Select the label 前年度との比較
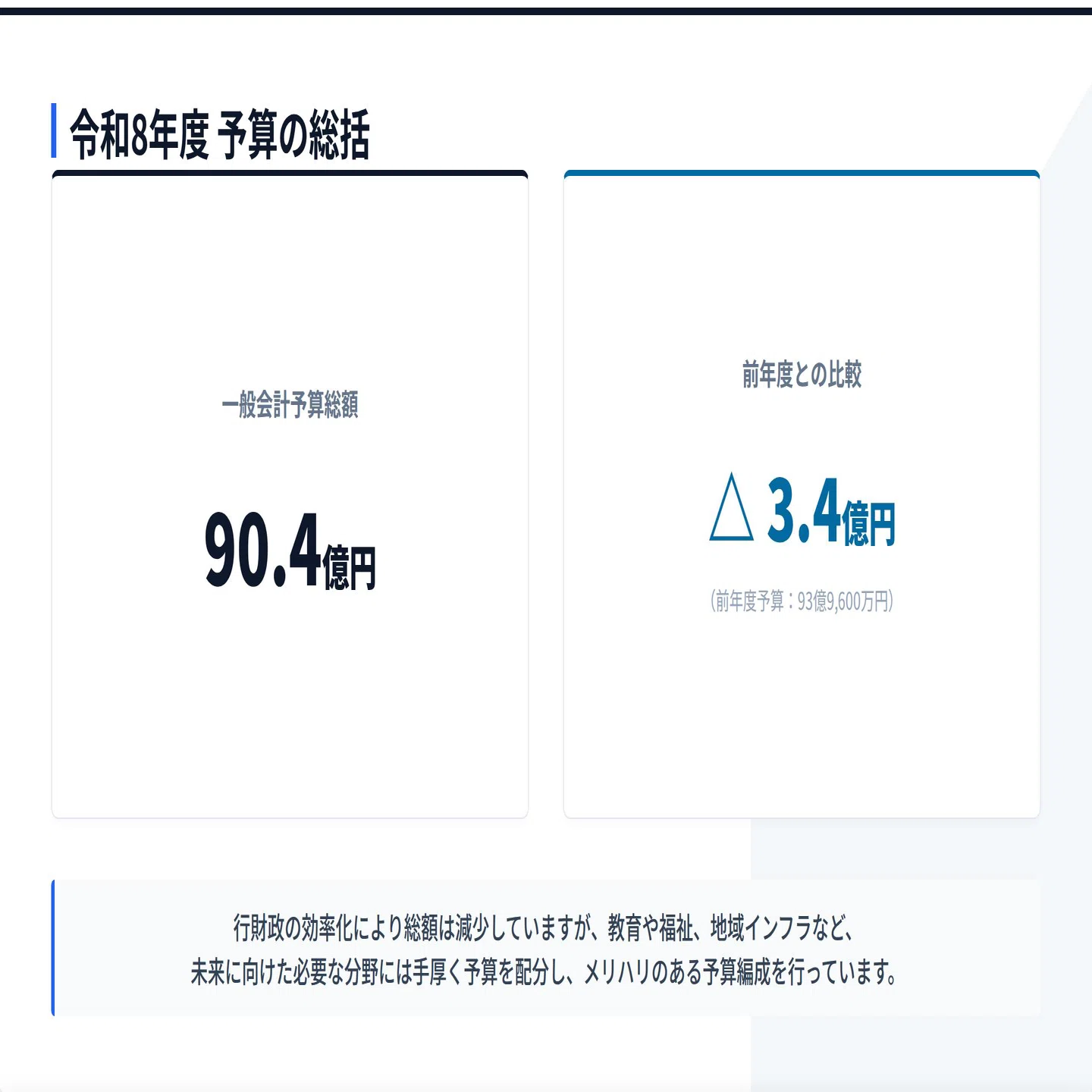The image size is (1092, 1092). [x=802, y=375]
